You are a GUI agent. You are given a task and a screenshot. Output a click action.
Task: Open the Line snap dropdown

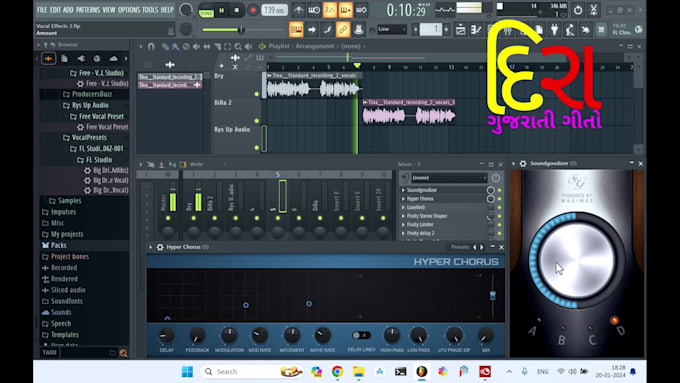392,29
